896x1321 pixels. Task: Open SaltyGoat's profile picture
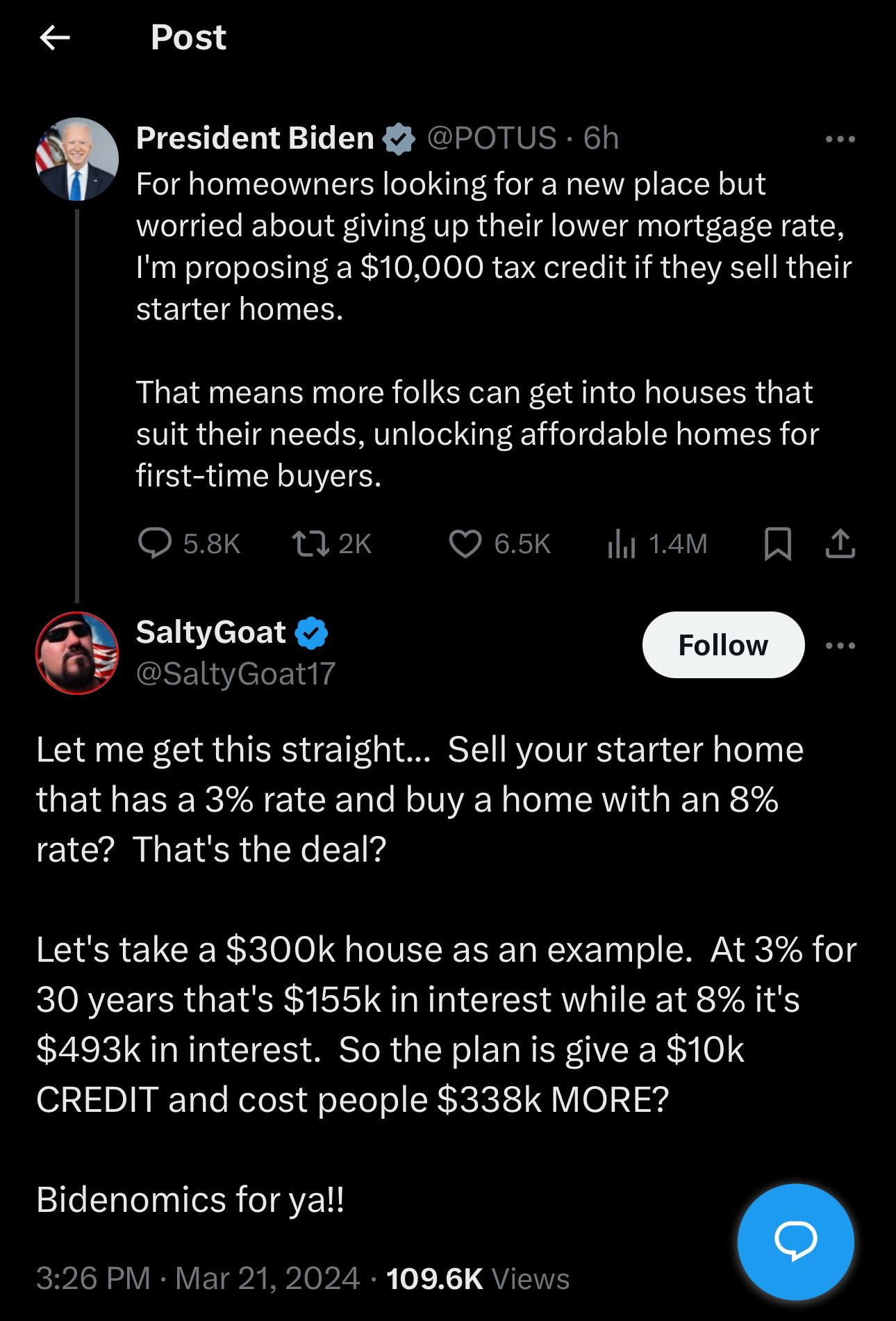(x=77, y=653)
